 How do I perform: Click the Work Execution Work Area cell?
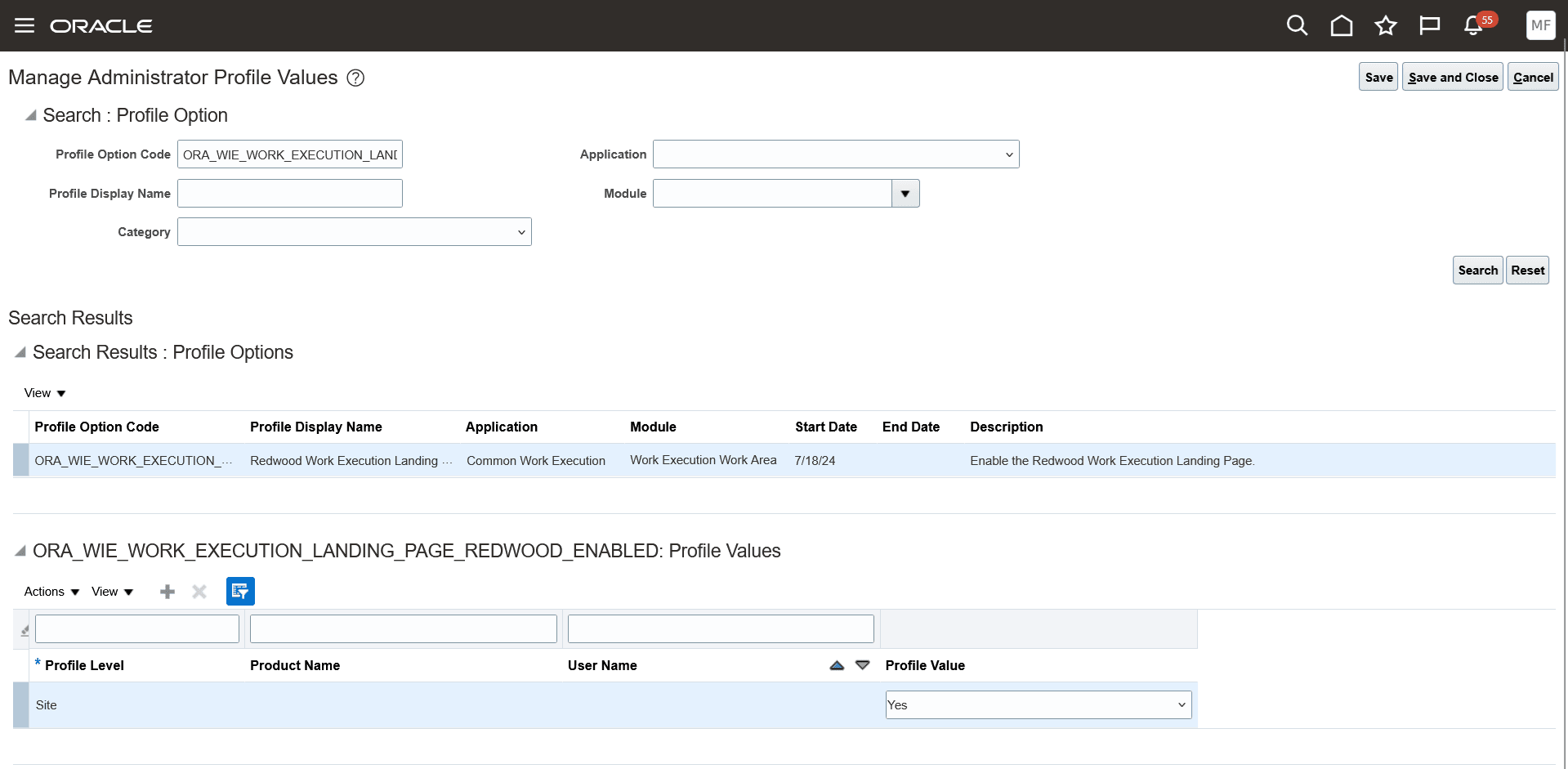point(704,460)
